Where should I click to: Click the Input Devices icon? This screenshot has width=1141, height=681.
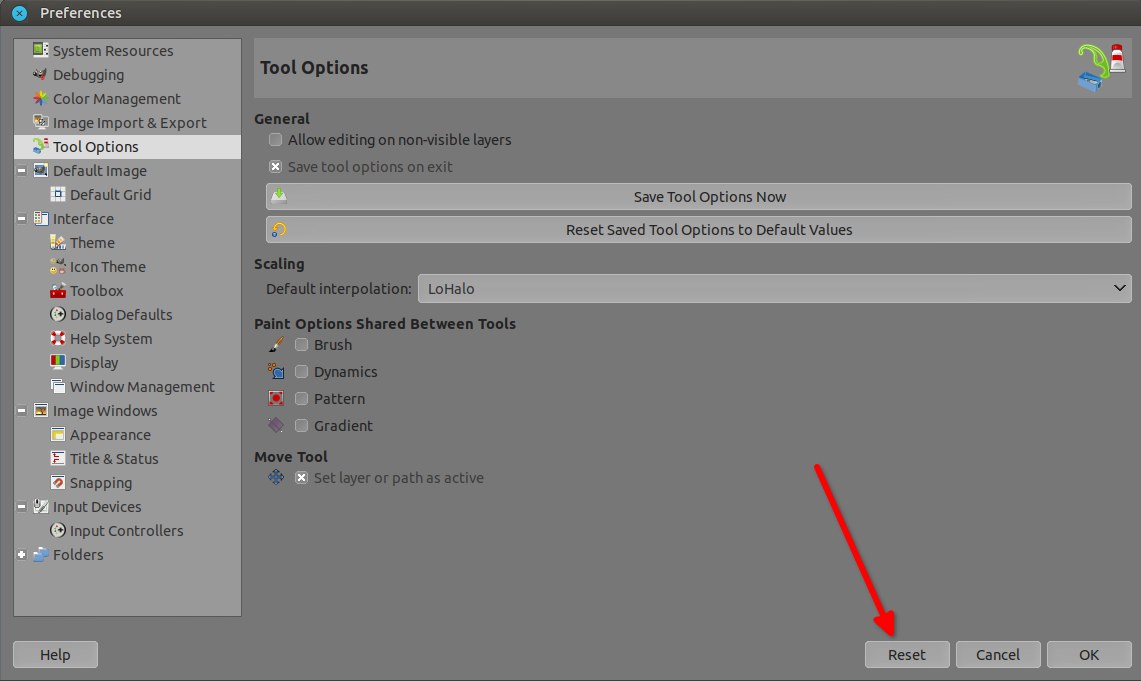pyautogui.click(x=41, y=506)
